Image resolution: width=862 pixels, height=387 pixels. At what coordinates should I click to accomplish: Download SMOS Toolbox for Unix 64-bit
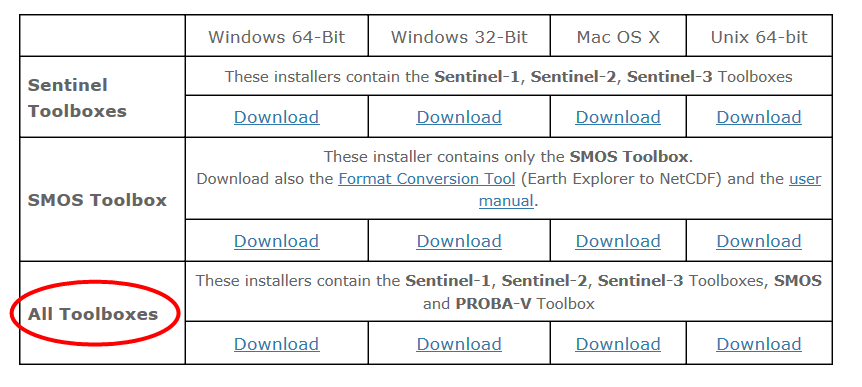[759, 241]
